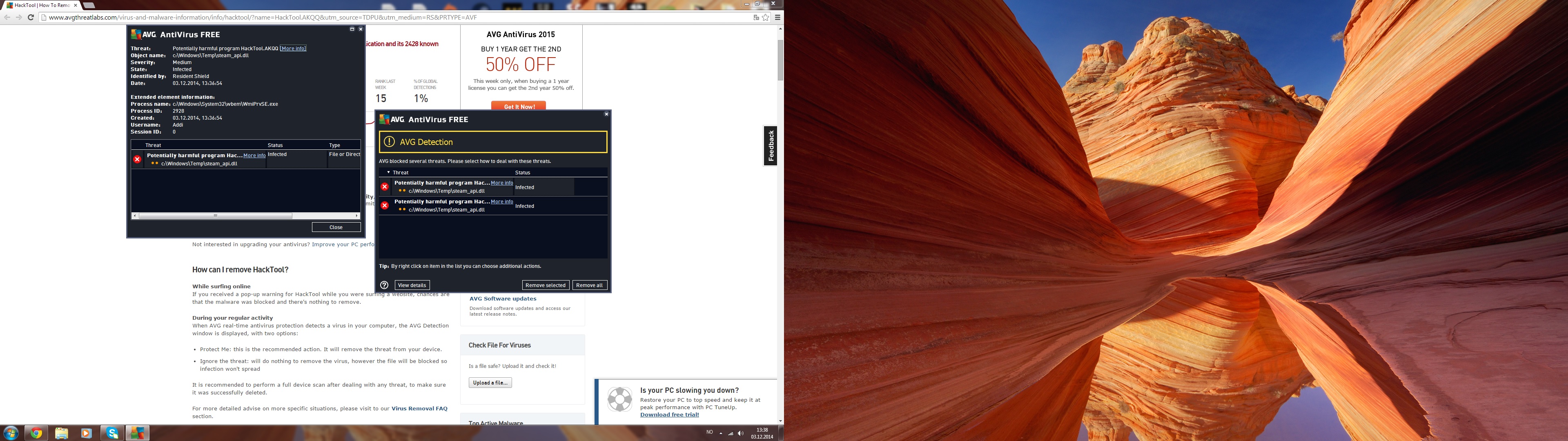Click the yellow warning icon beside AVG Detection
Screen dimensions: 1568x441
tap(390, 142)
